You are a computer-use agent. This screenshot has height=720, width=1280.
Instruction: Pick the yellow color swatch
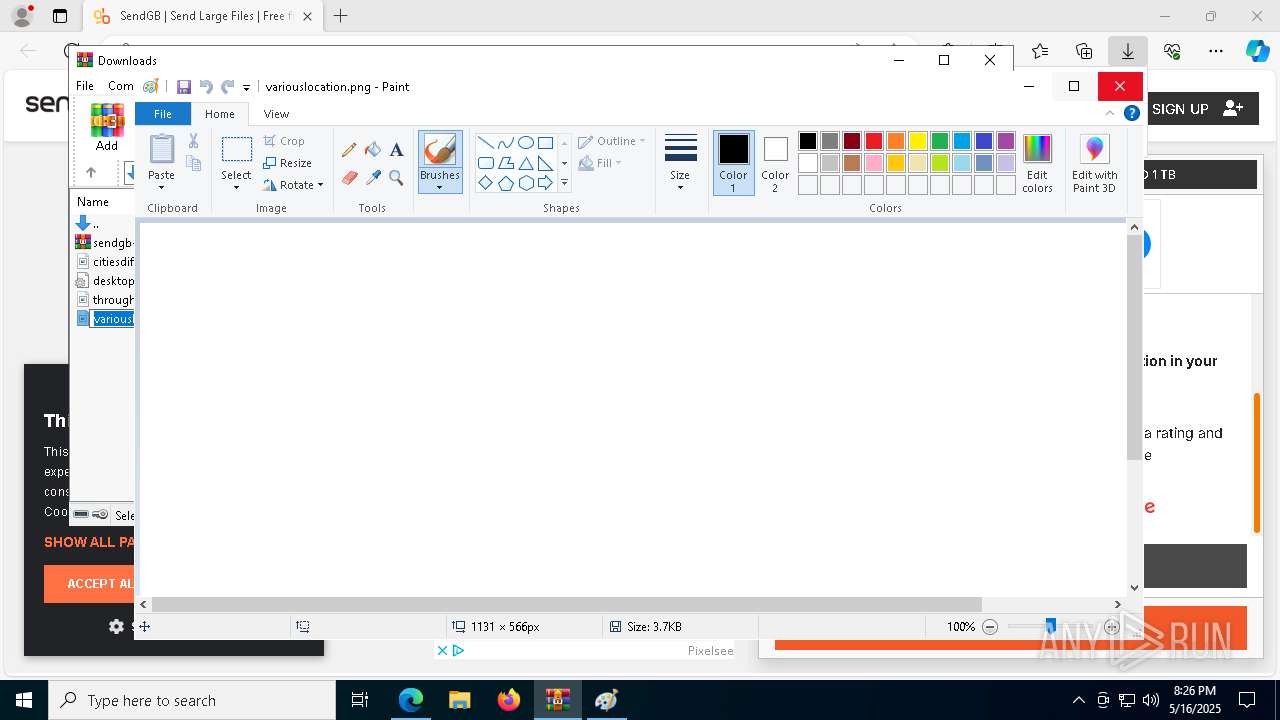click(x=918, y=141)
